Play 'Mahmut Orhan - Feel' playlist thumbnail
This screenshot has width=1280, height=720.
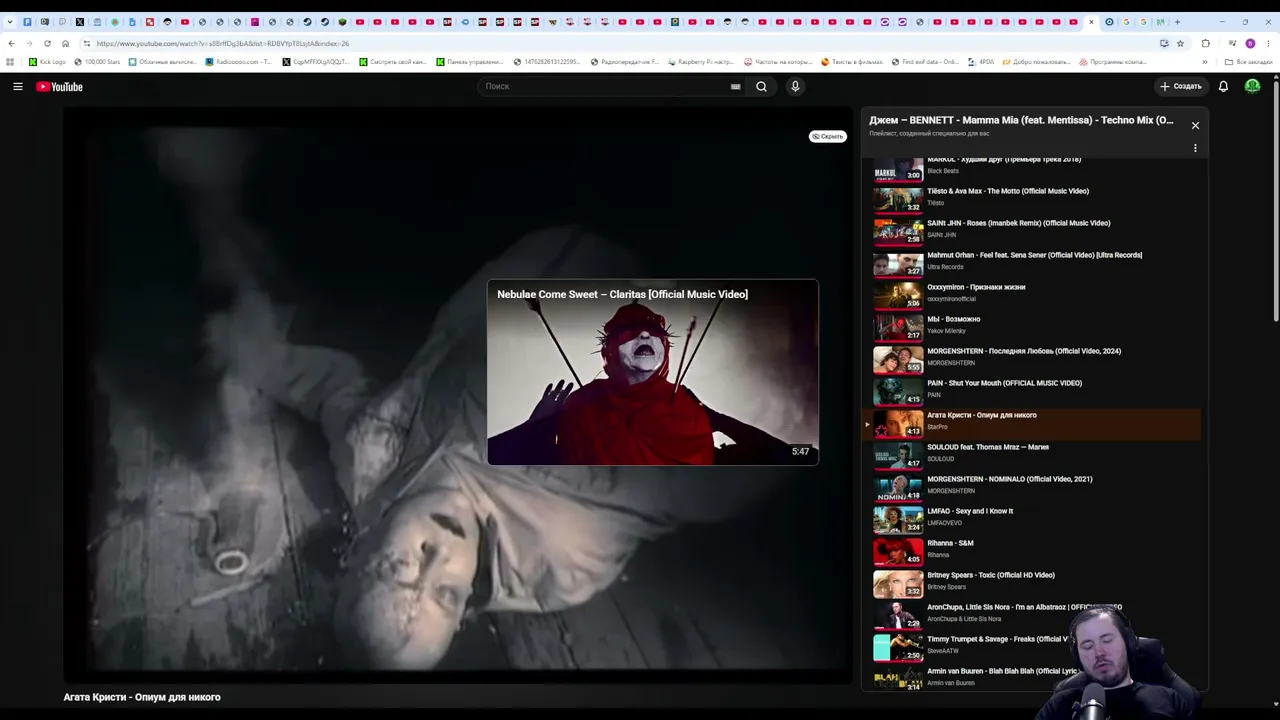pos(898,263)
